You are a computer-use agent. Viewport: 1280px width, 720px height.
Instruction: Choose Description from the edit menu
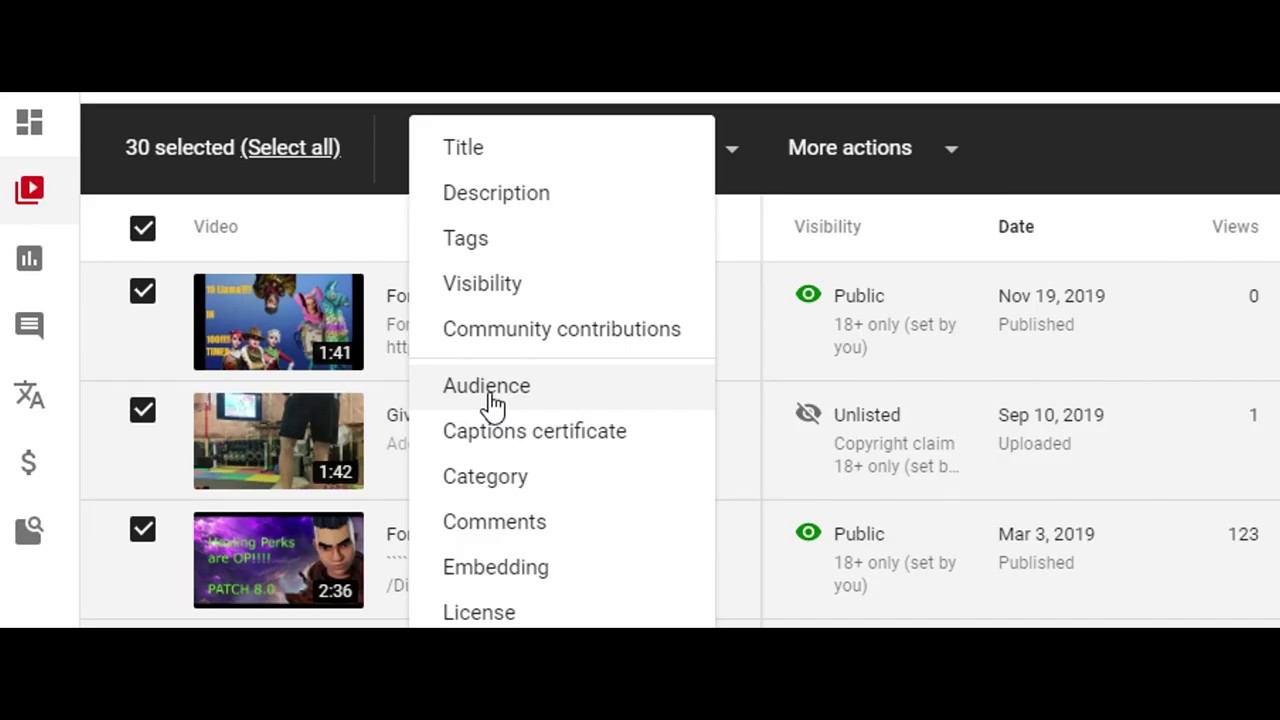pyautogui.click(x=562, y=193)
